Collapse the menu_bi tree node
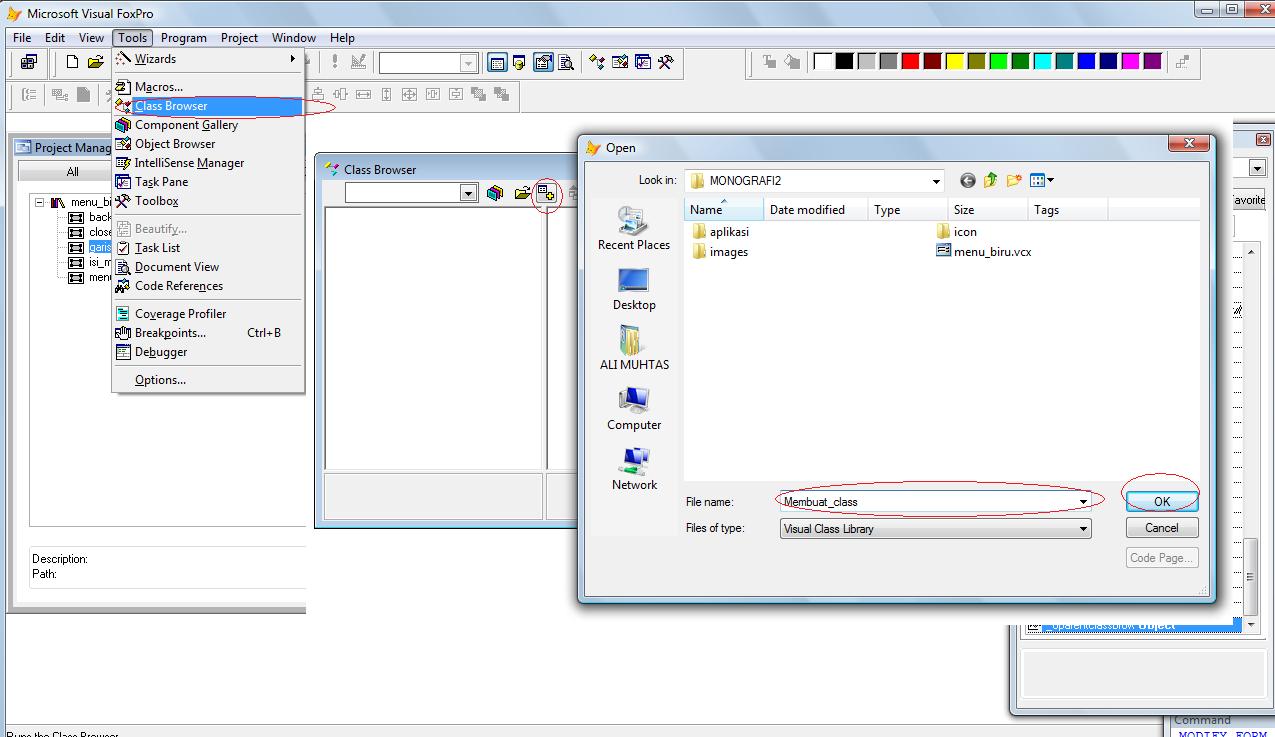The image size is (1275, 737). click(39, 202)
